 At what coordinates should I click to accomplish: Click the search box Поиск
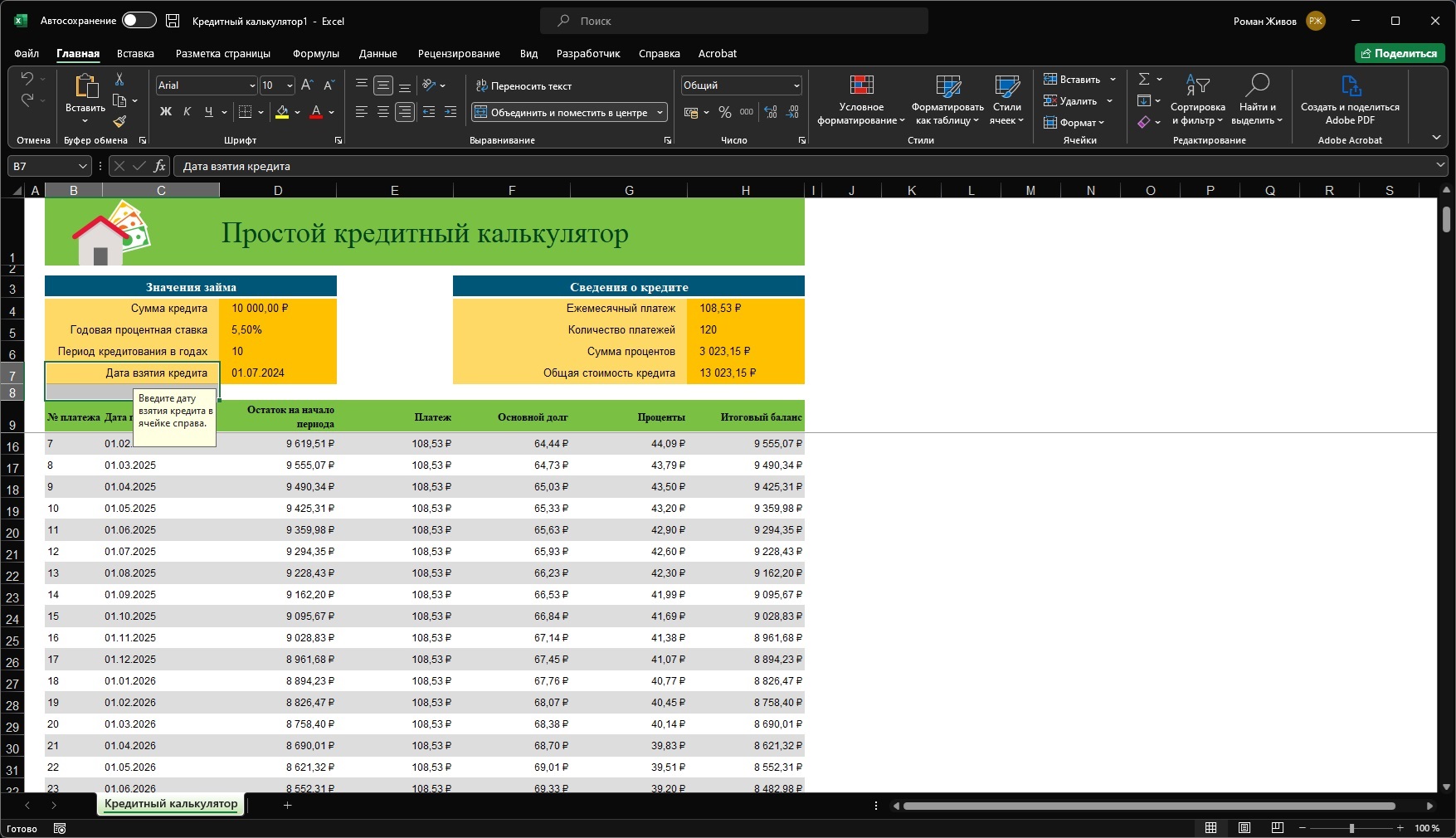click(734, 21)
